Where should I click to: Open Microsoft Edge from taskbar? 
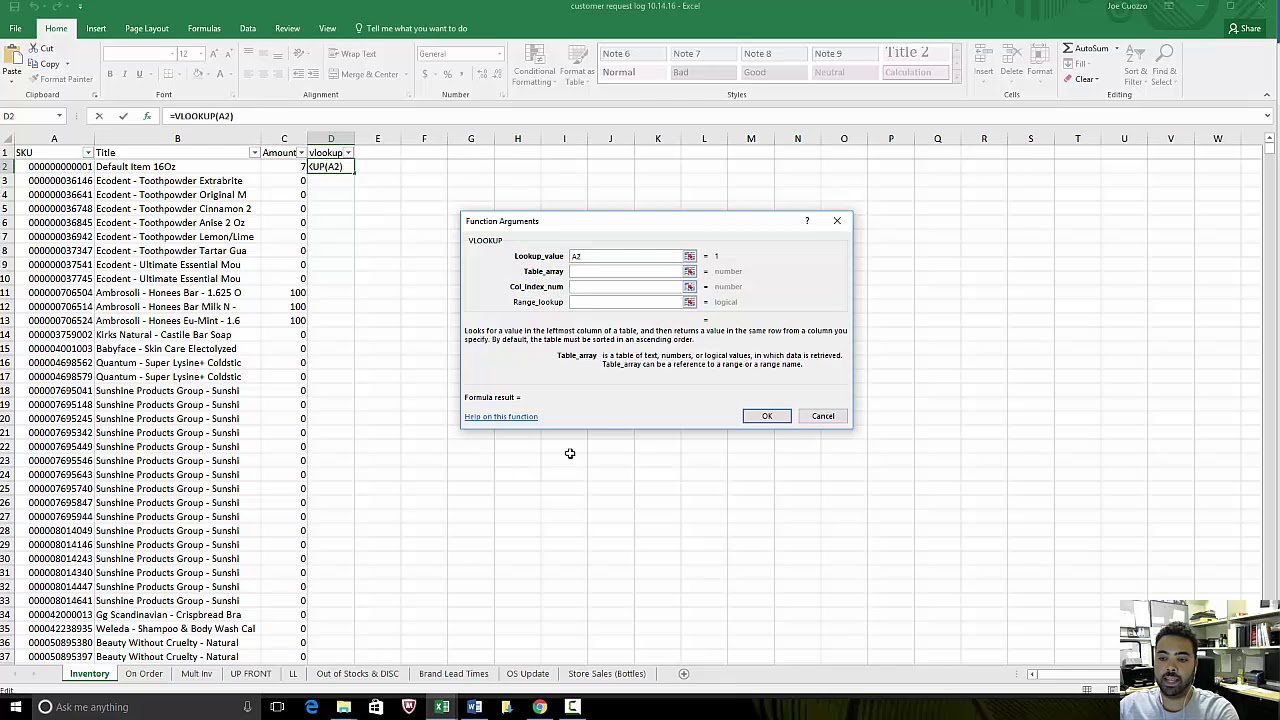pos(311,707)
